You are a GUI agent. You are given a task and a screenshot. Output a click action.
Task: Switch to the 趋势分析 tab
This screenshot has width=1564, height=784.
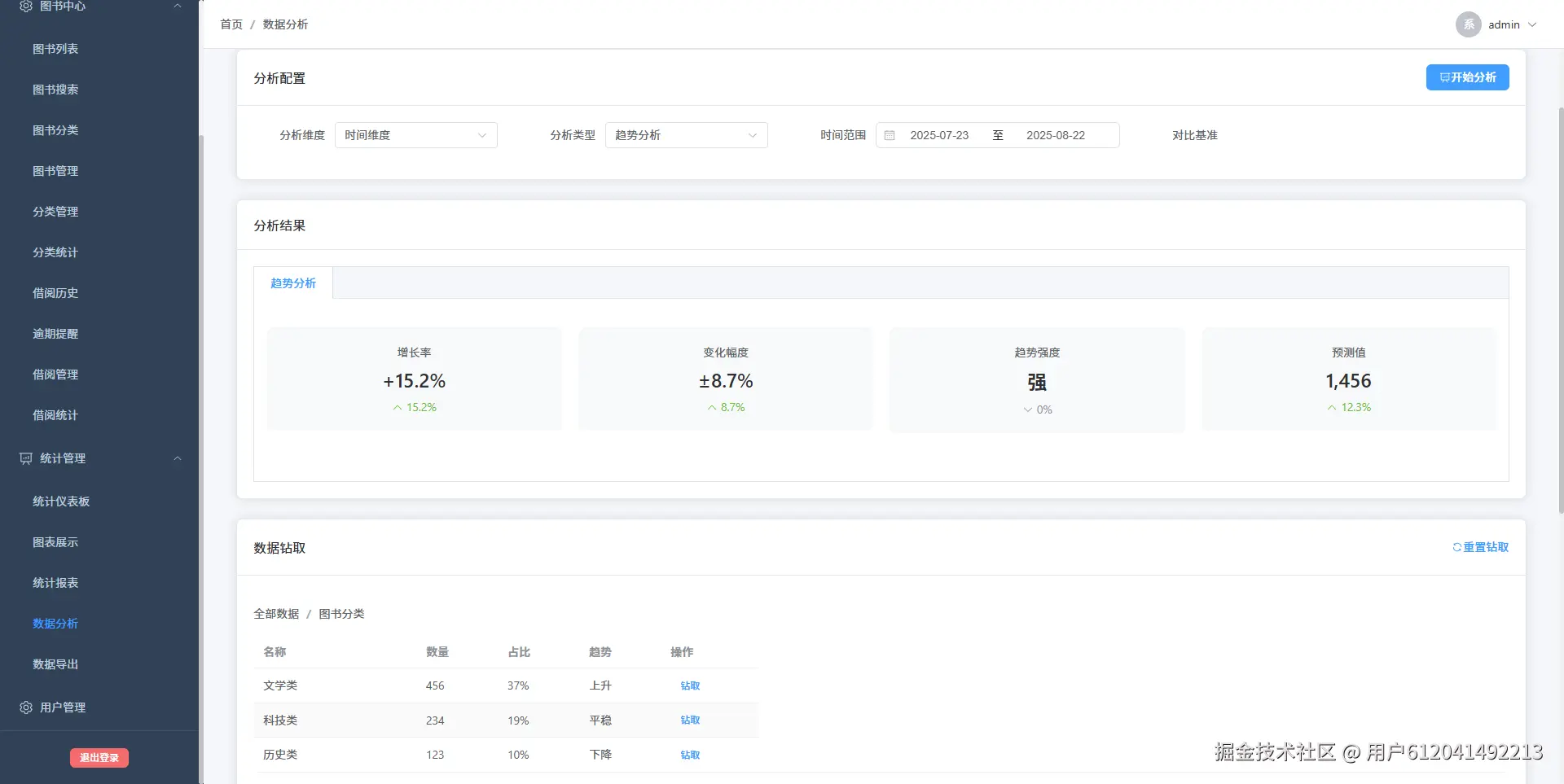(293, 283)
